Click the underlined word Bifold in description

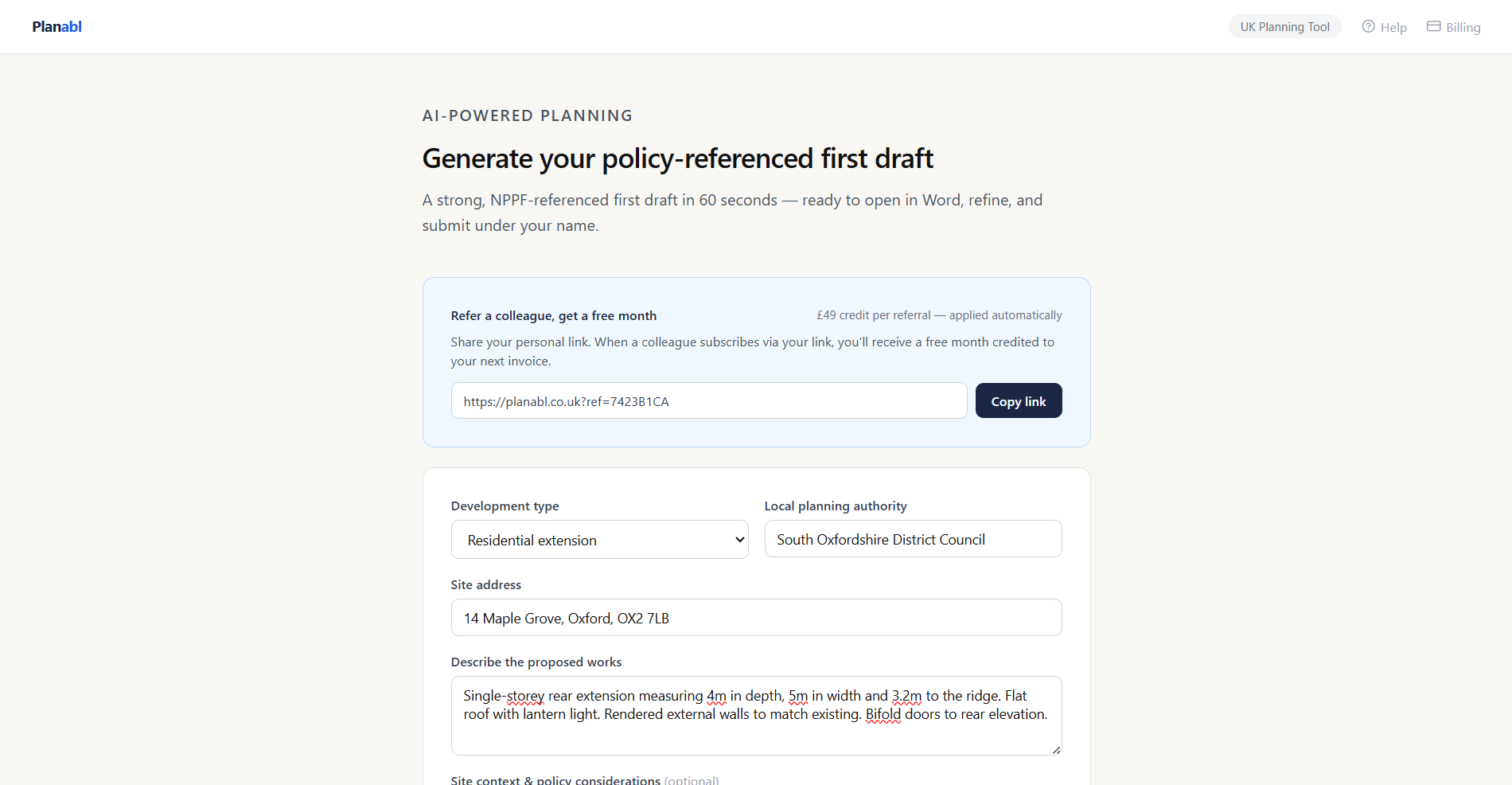[x=883, y=714]
